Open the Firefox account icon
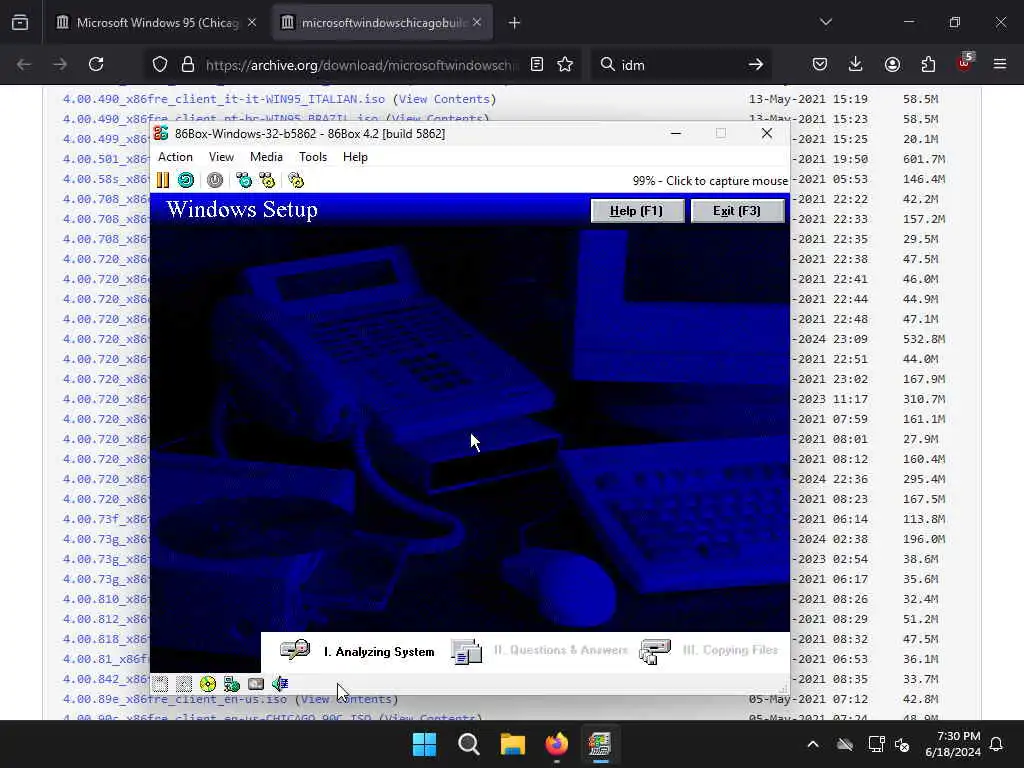 point(892,64)
